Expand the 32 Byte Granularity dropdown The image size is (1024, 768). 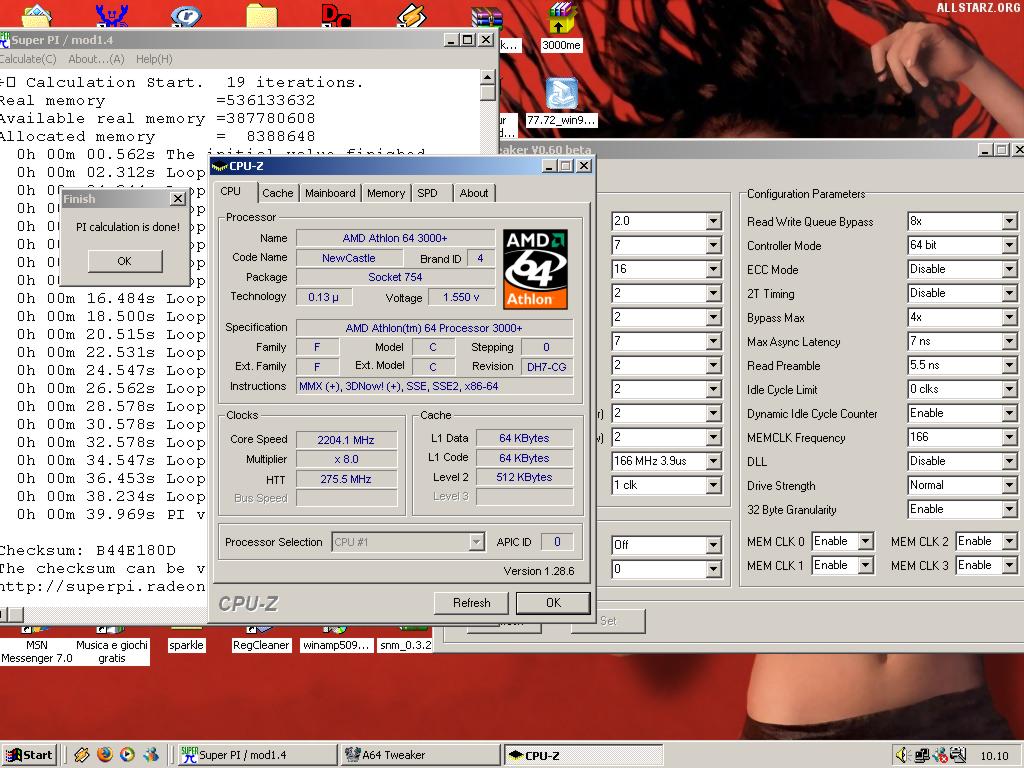coord(1009,509)
